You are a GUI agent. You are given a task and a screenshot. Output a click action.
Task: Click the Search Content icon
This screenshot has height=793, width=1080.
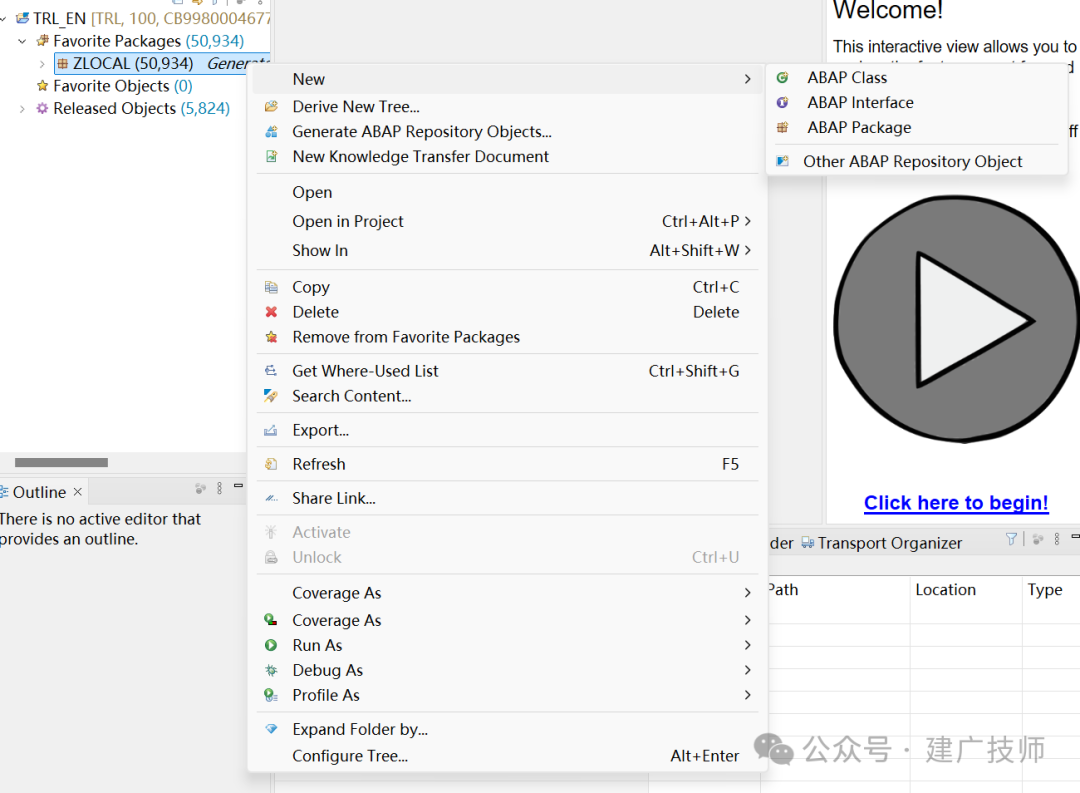tap(271, 396)
